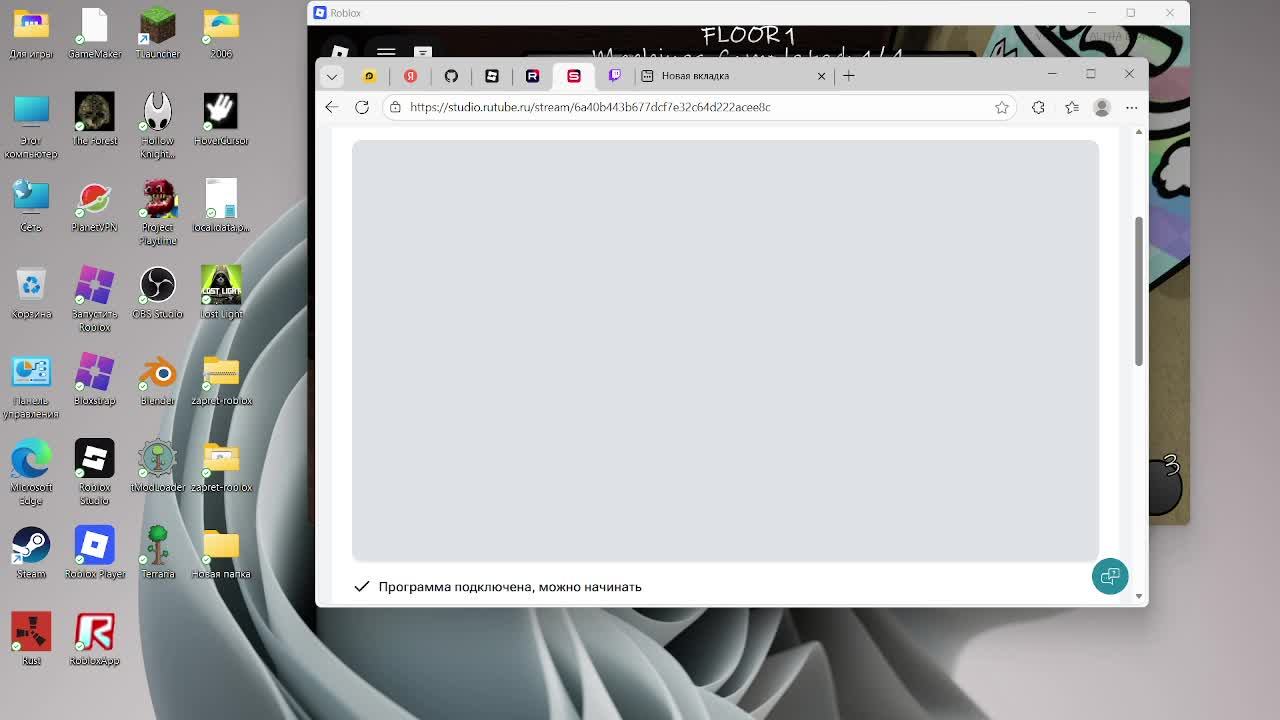Select the OBS Studio desktop icon
The width and height of the screenshot is (1280, 720).
coord(157,294)
